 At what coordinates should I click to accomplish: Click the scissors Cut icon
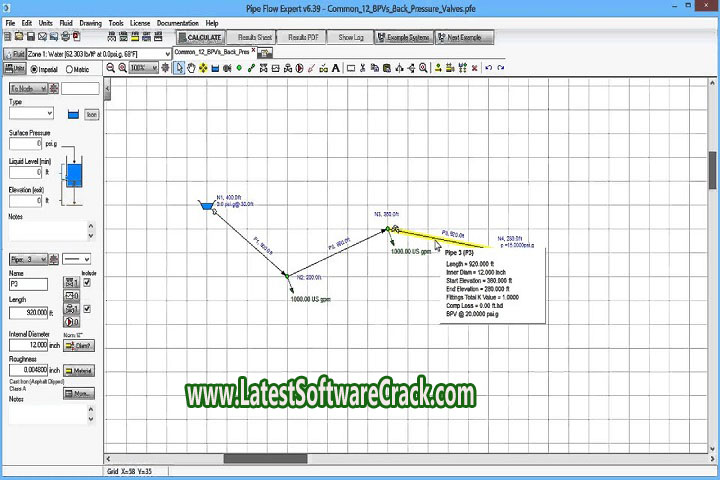point(363,68)
